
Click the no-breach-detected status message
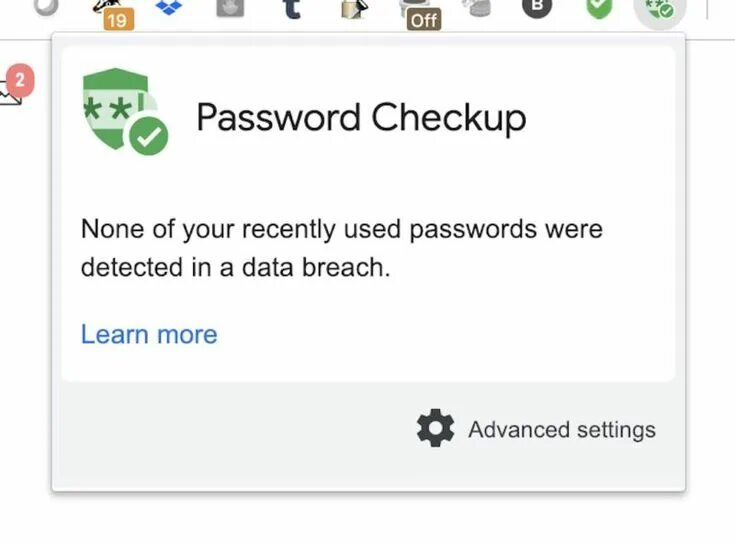click(342, 248)
